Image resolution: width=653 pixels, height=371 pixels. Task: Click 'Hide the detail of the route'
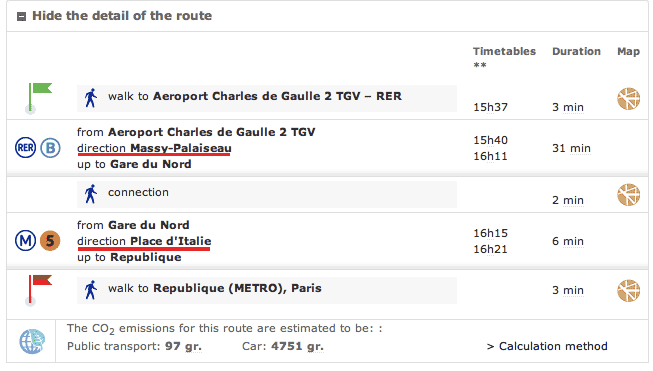(x=122, y=16)
